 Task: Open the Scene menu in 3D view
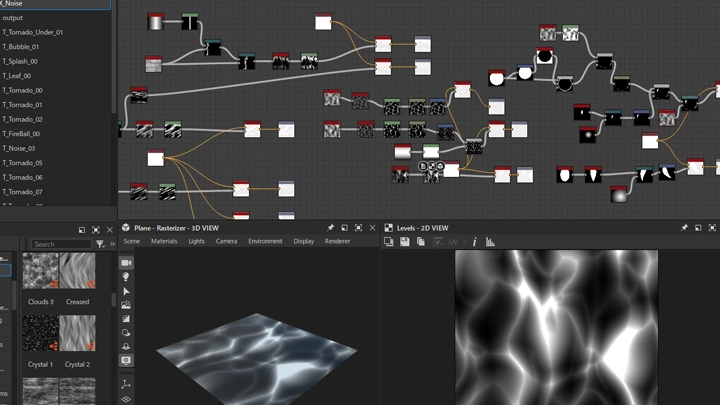(132, 241)
